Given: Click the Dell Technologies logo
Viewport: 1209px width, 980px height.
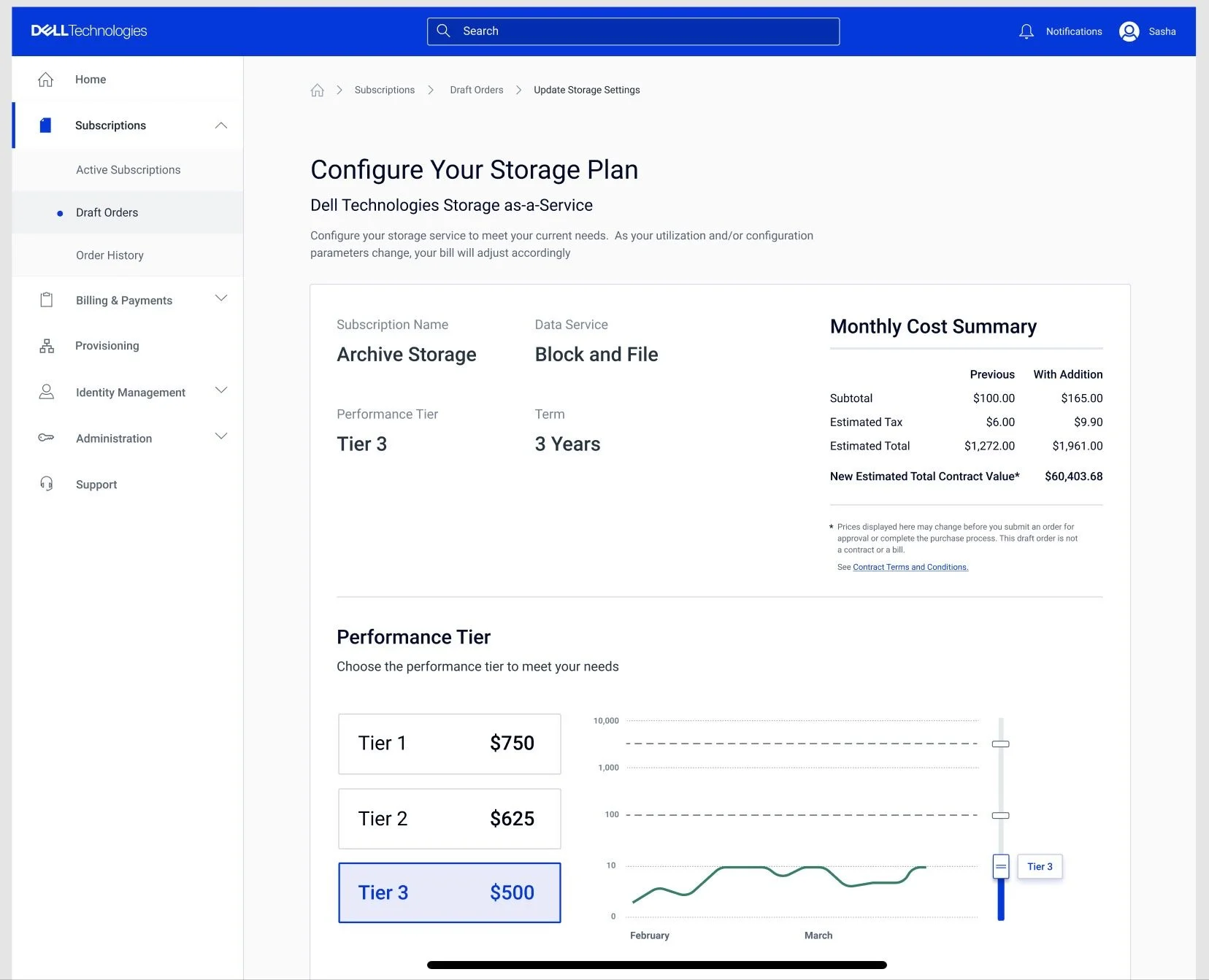Looking at the screenshot, I should pyautogui.click(x=89, y=31).
